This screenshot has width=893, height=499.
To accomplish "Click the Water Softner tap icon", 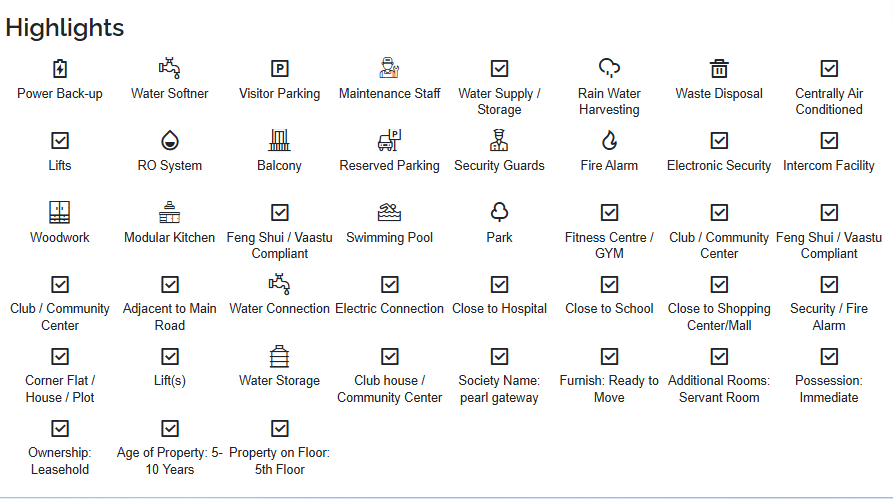I will [x=170, y=69].
